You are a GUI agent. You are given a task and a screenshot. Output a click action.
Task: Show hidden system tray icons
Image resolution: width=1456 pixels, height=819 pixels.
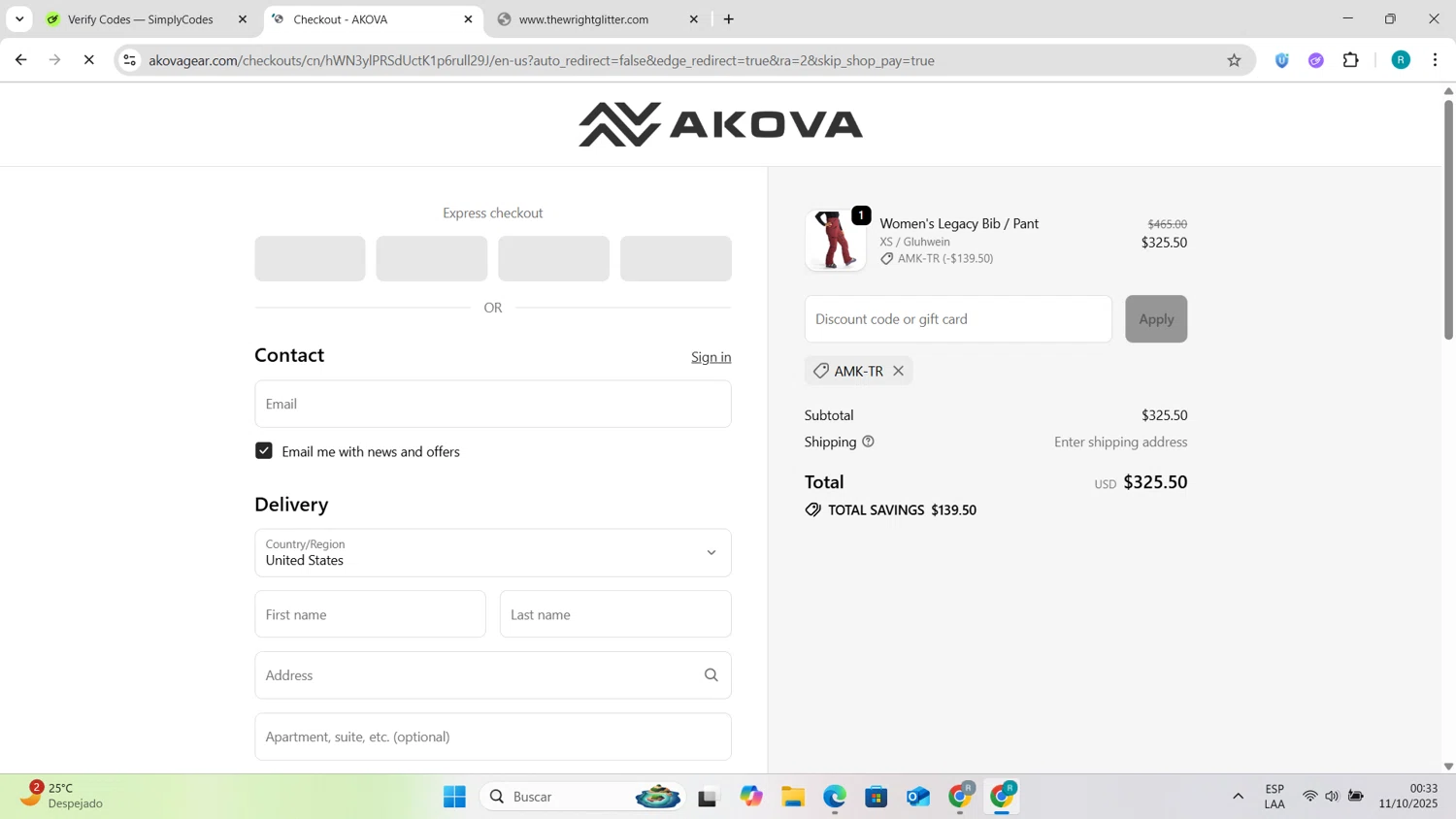pos(1238,797)
